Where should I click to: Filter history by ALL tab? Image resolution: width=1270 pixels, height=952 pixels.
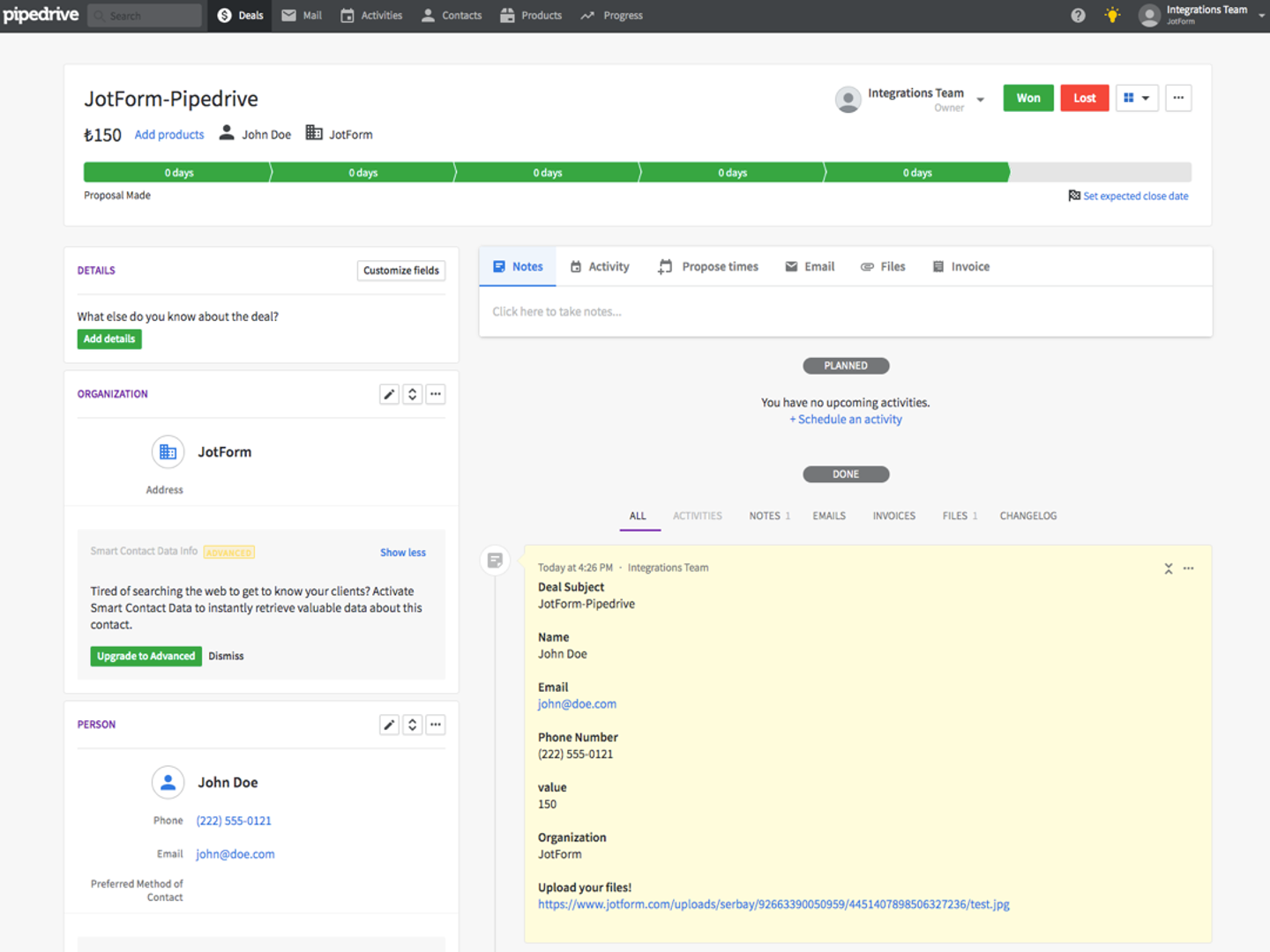tap(638, 517)
